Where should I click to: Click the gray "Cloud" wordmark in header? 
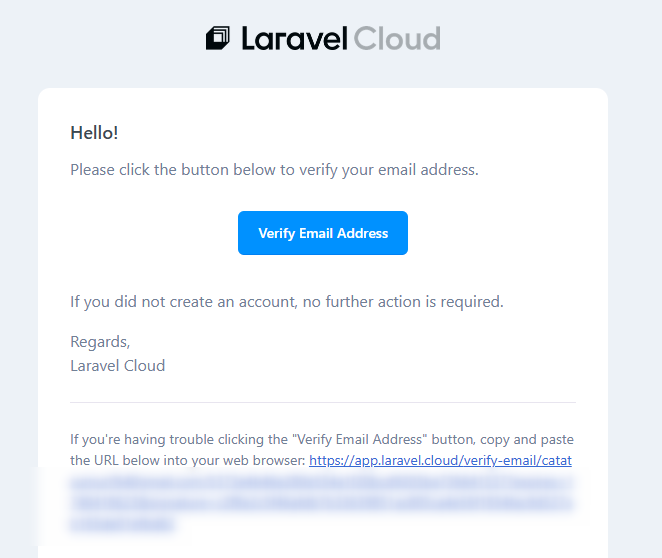[397, 38]
